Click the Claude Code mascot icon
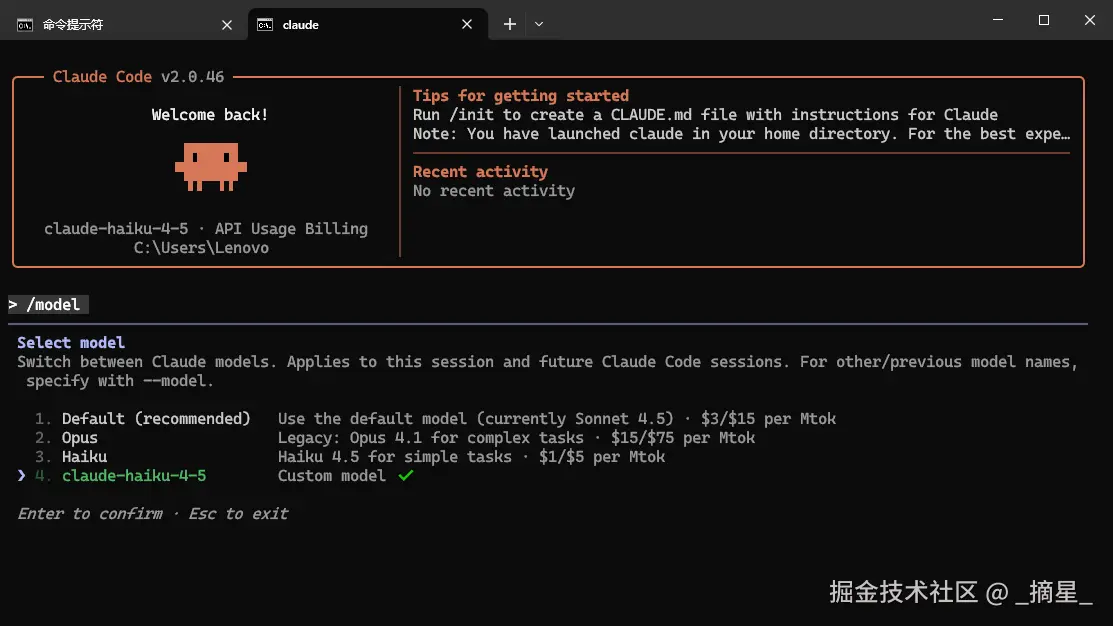The image size is (1113, 626). point(210,166)
